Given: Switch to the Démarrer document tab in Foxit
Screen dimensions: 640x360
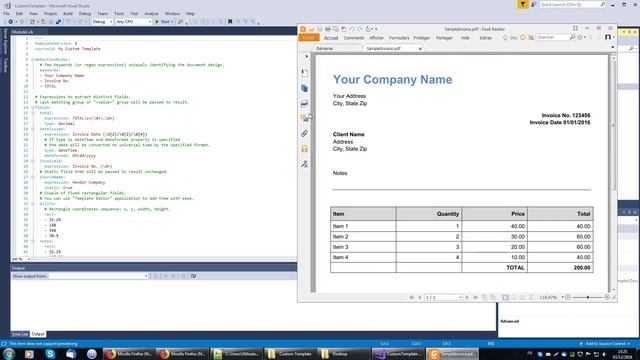Looking at the screenshot, I should pyautogui.click(x=325, y=49).
